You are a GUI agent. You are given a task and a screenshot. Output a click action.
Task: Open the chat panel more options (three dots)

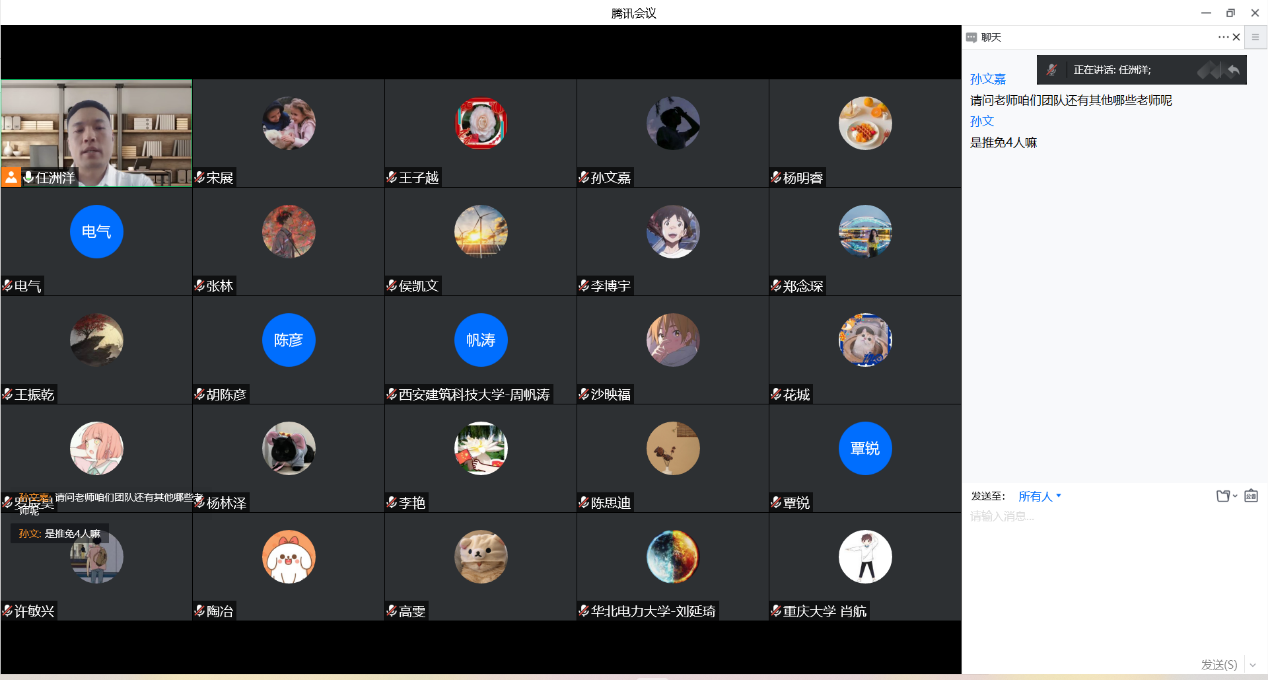(1223, 37)
